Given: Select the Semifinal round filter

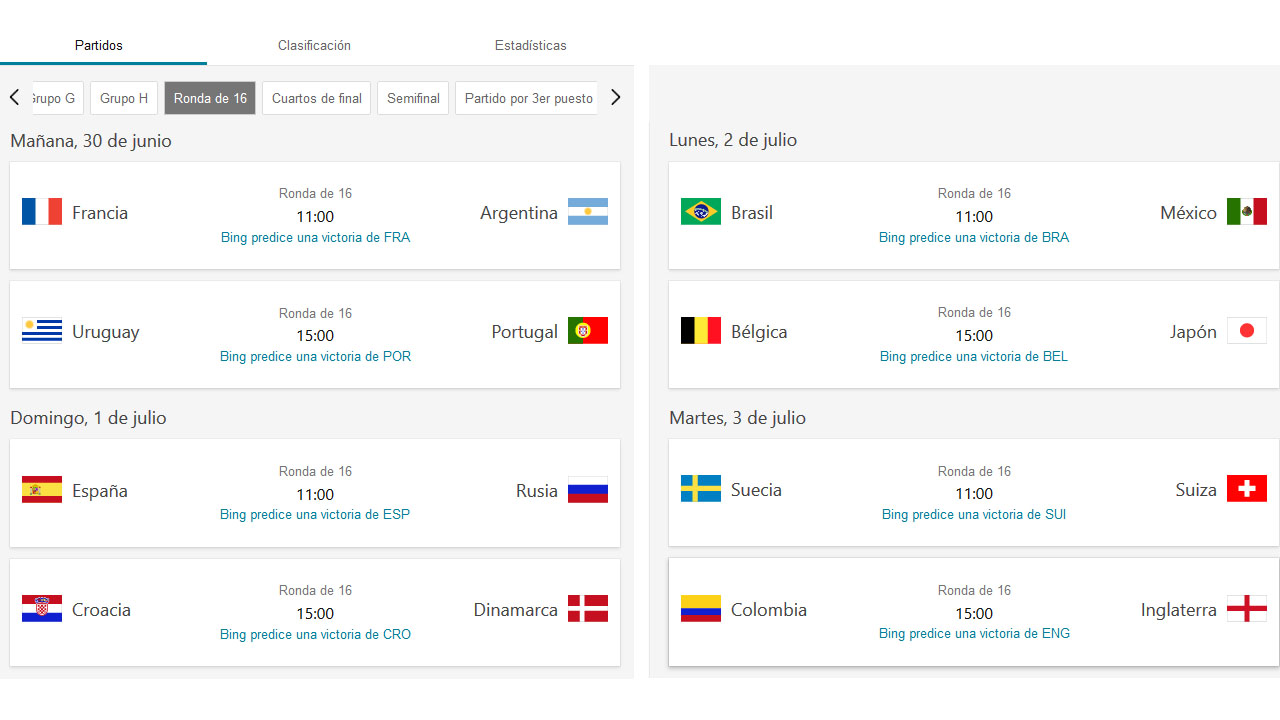Looking at the screenshot, I should (x=413, y=98).
